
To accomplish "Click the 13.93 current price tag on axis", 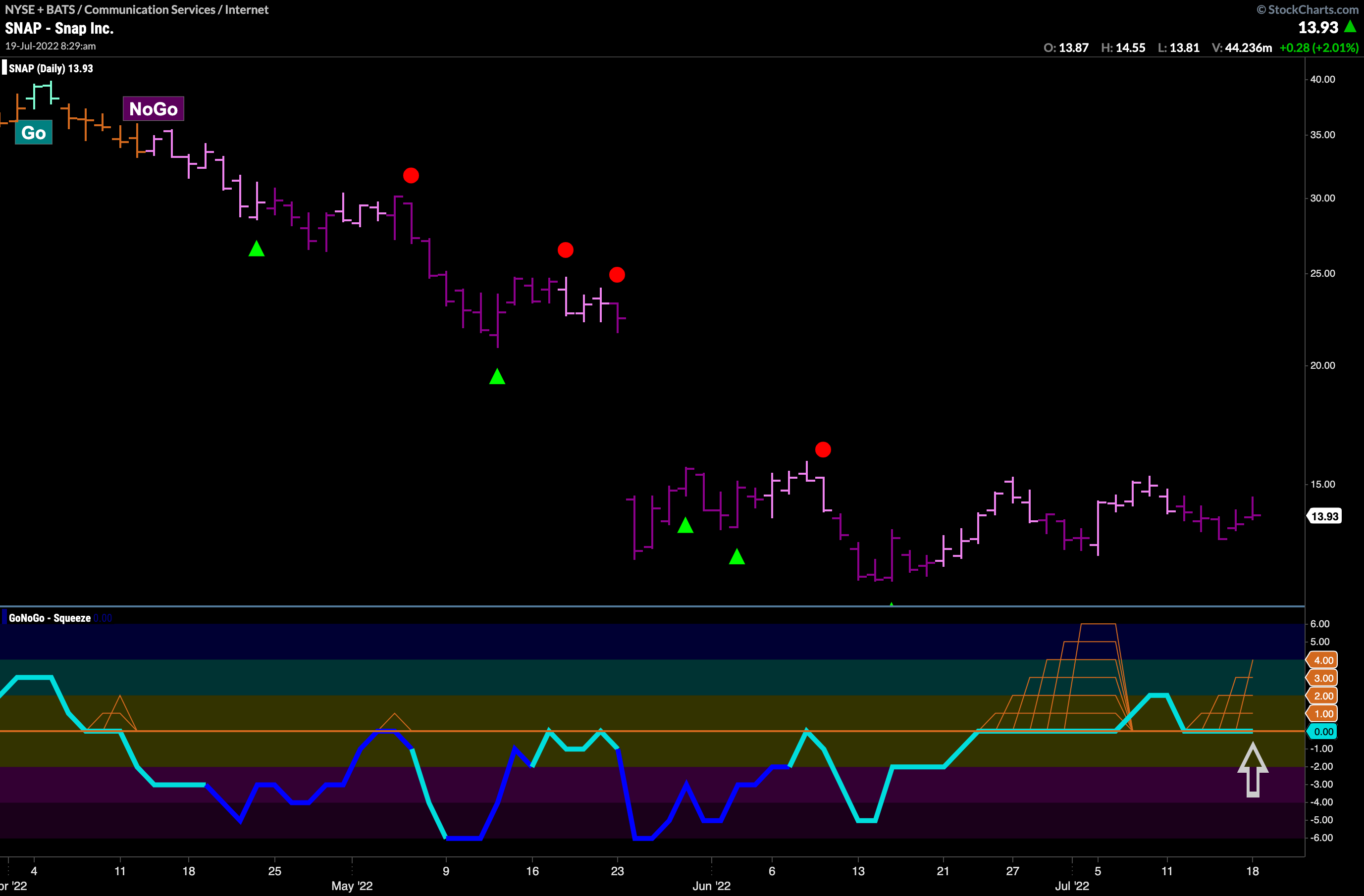I will tap(1324, 516).
